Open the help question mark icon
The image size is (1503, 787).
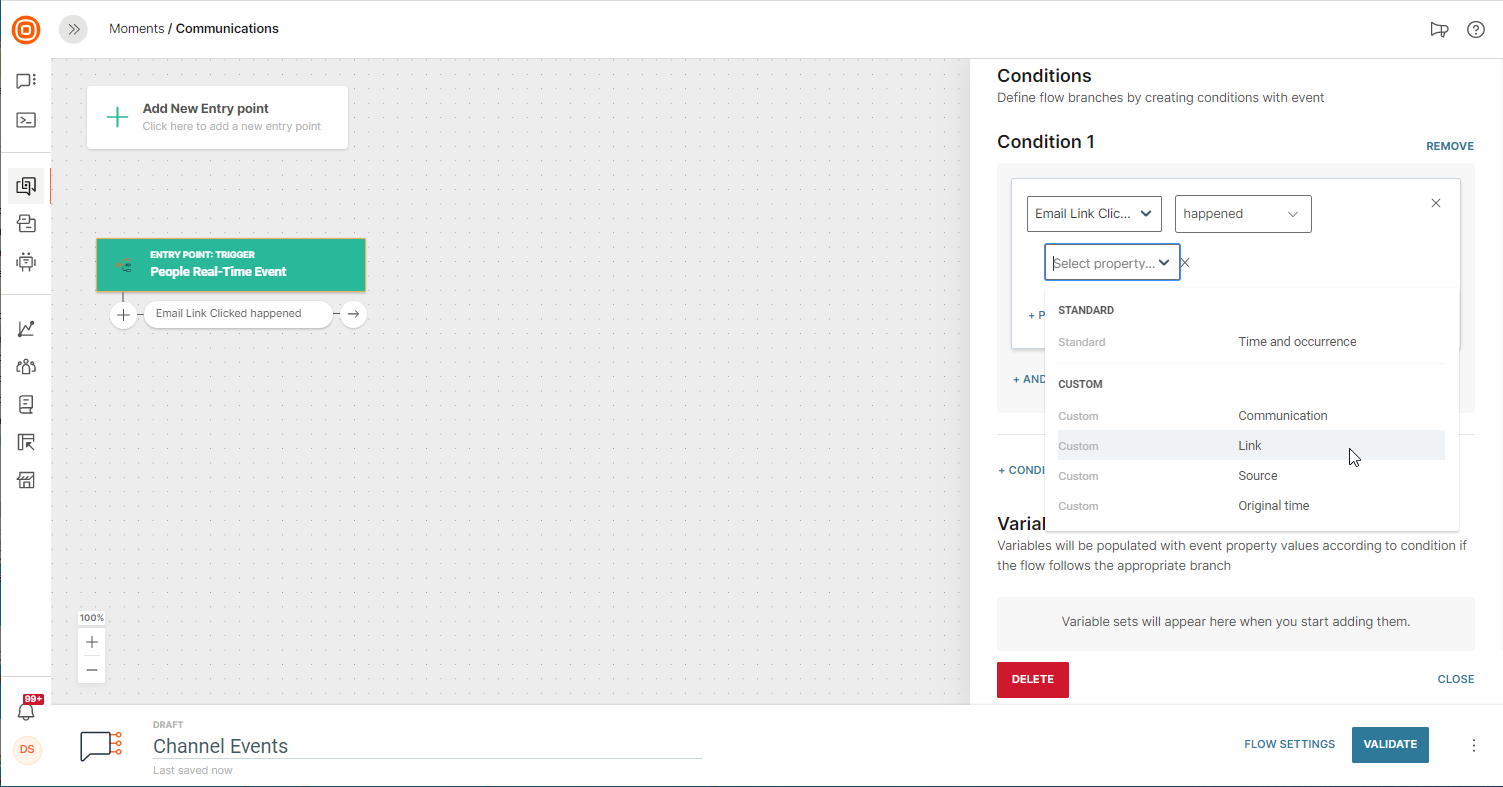[x=1475, y=29]
